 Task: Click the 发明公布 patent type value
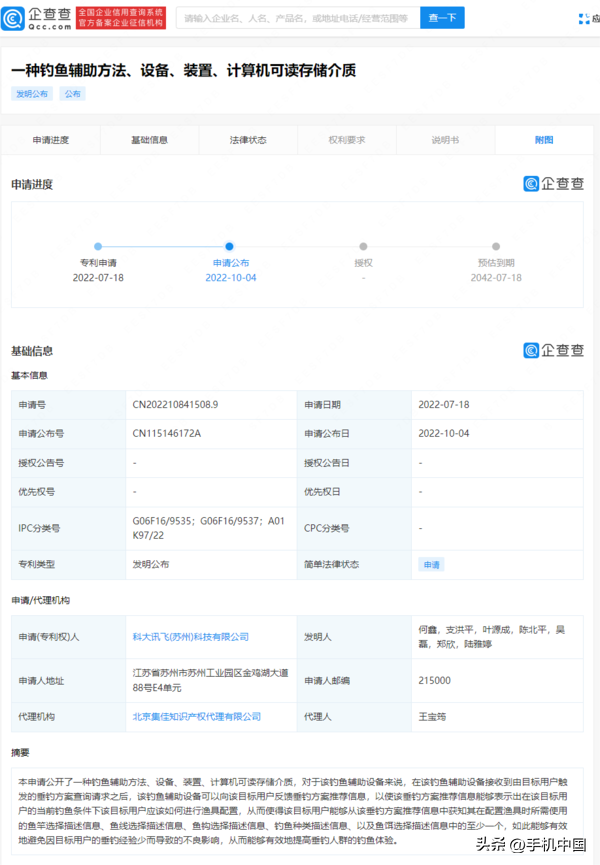click(151, 564)
